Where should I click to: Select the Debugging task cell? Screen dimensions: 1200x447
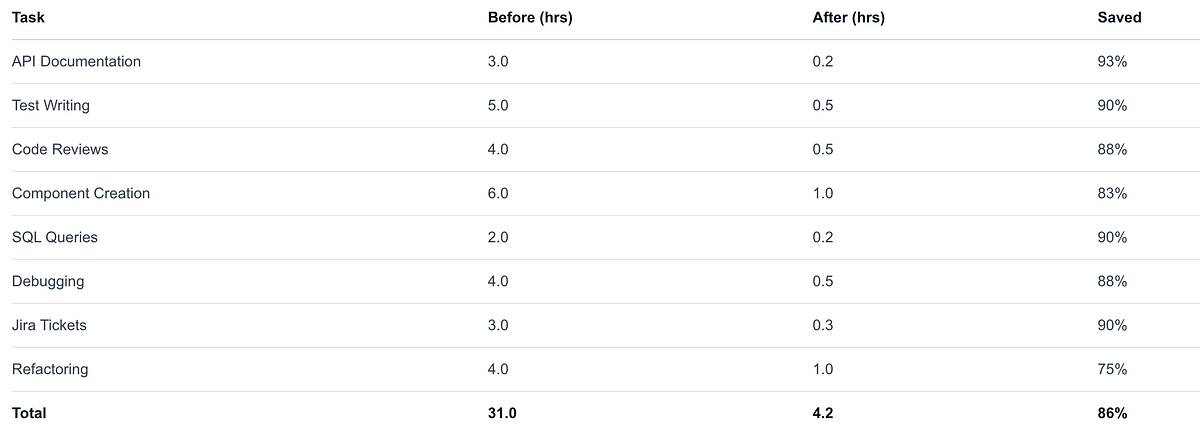48,282
